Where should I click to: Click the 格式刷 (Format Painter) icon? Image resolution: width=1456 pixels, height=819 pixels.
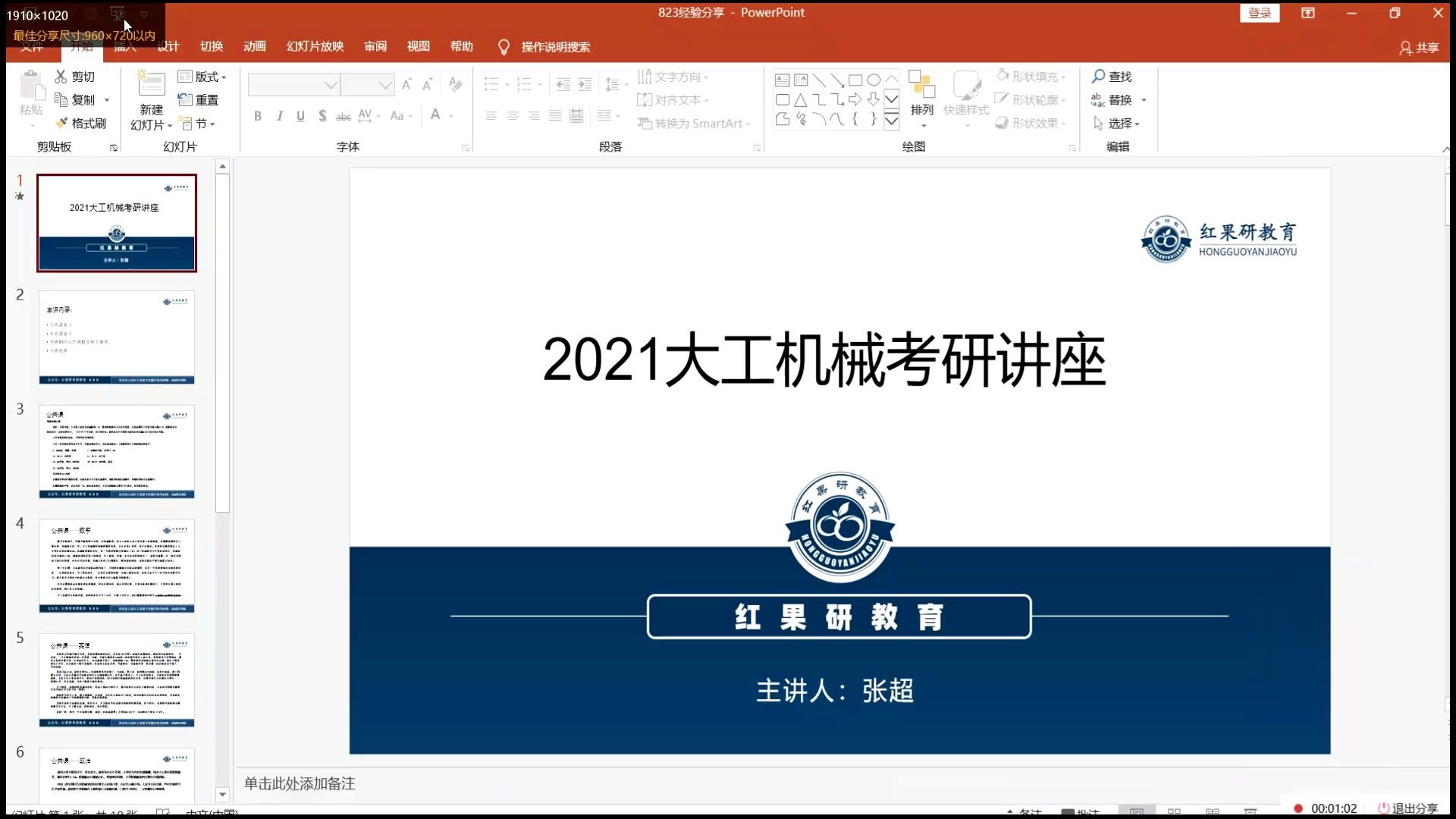61,122
